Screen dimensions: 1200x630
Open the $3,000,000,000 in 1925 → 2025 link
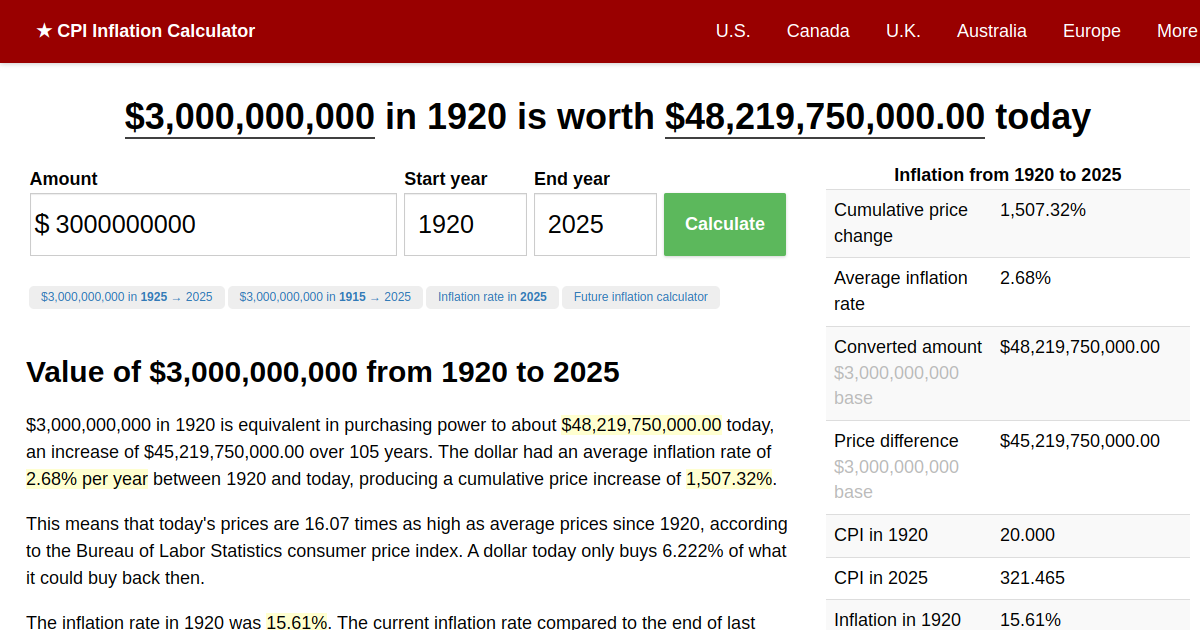(127, 297)
